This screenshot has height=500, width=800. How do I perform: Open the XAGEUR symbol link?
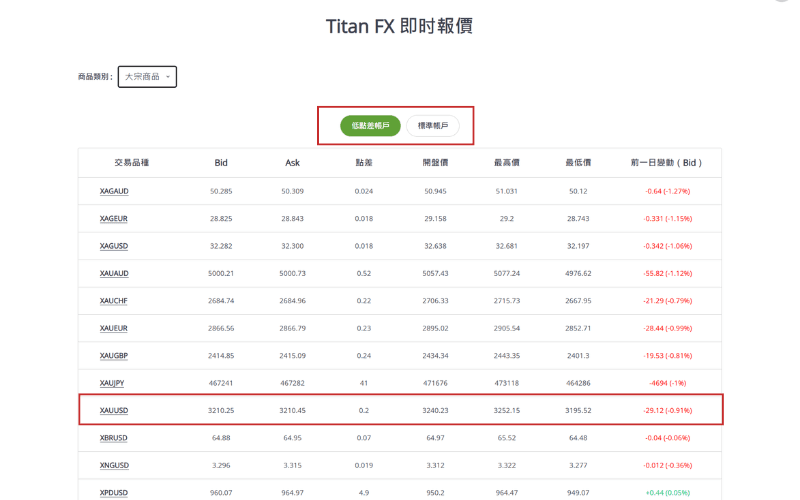tap(113, 219)
